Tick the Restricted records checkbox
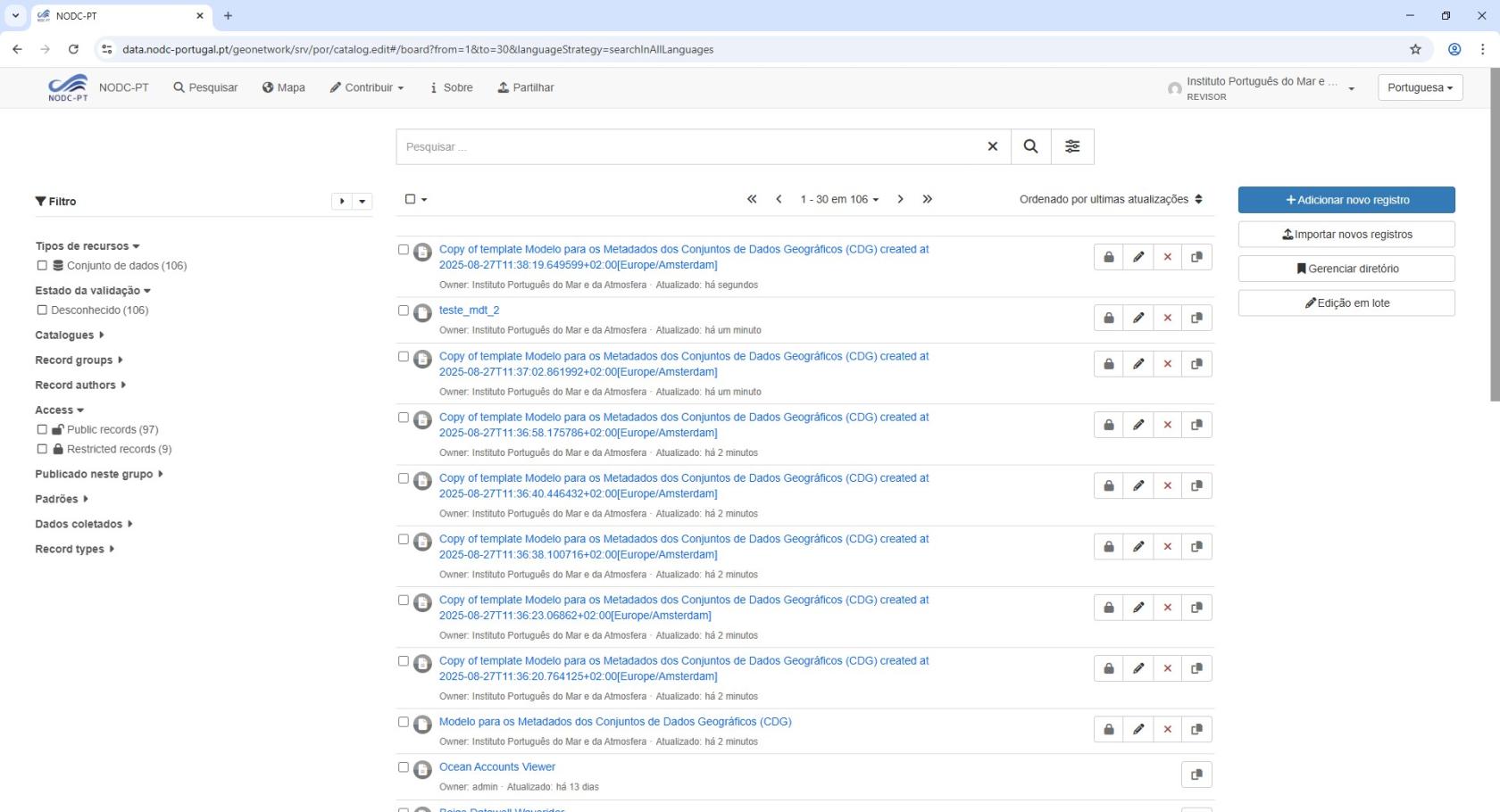 [x=42, y=449]
